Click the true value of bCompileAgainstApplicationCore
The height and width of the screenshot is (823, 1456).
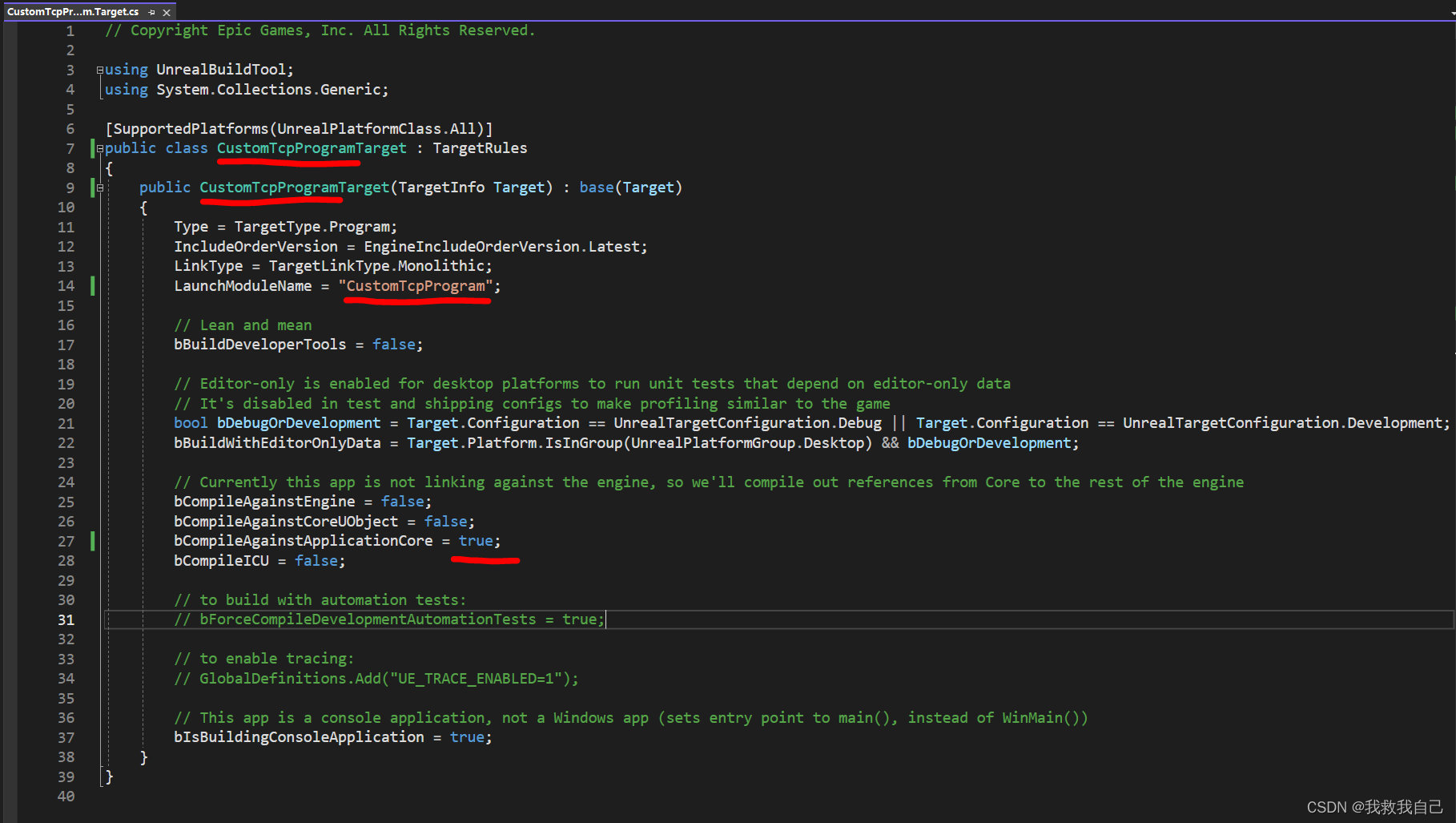pyautogui.click(x=476, y=541)
